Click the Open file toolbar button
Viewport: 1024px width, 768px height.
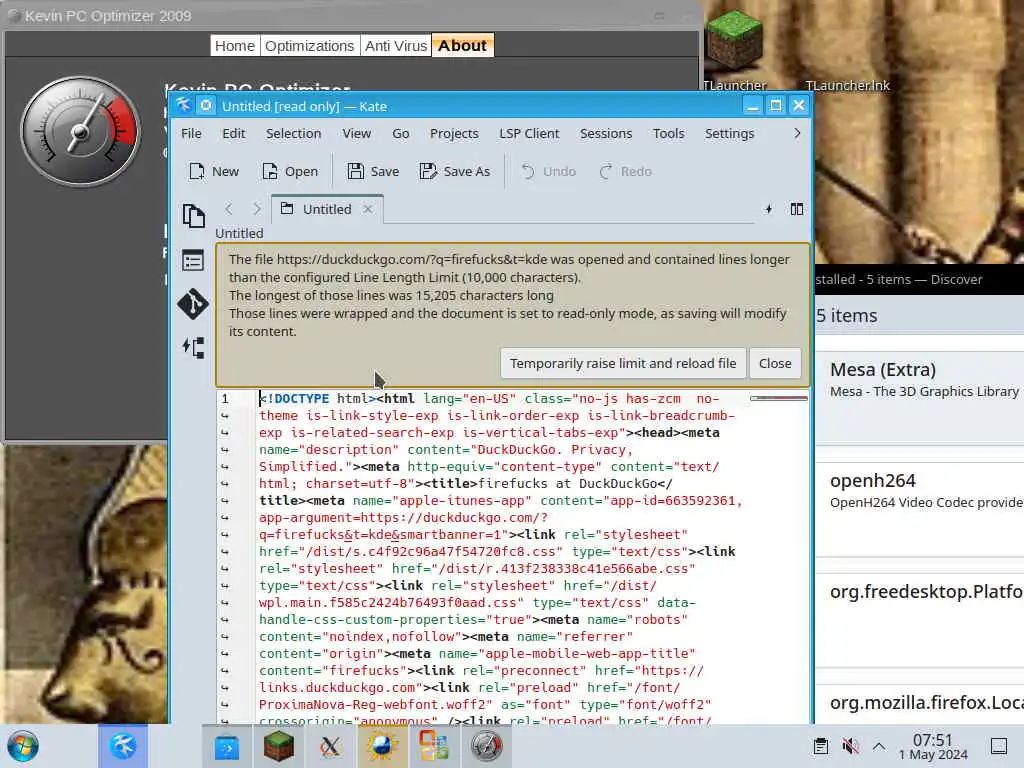point(290,171)
